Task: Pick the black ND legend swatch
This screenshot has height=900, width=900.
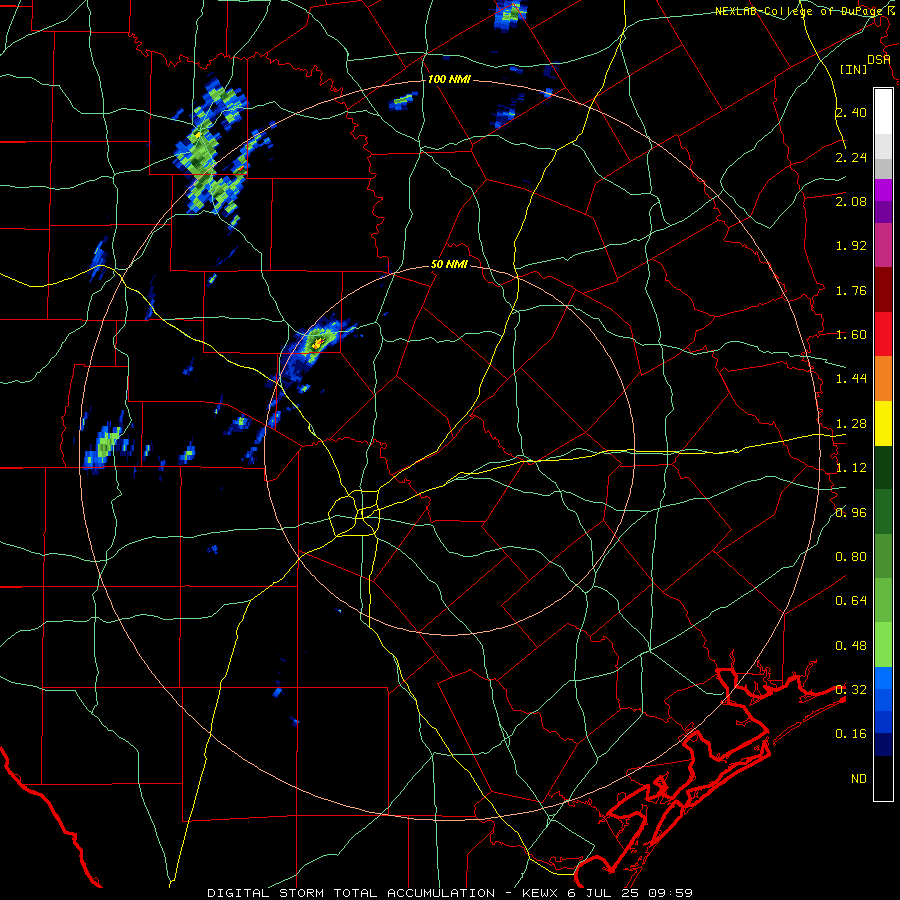Action: (883, 778)
